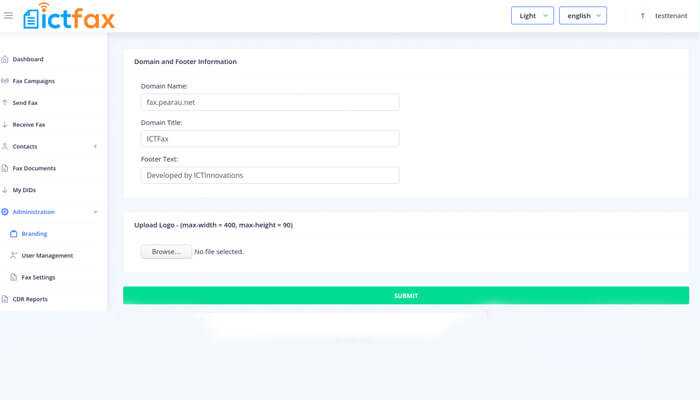This screenshot has height=400, width=700.
Task: Click the Fax Campaigns sidebar icon
Action: 5,81
